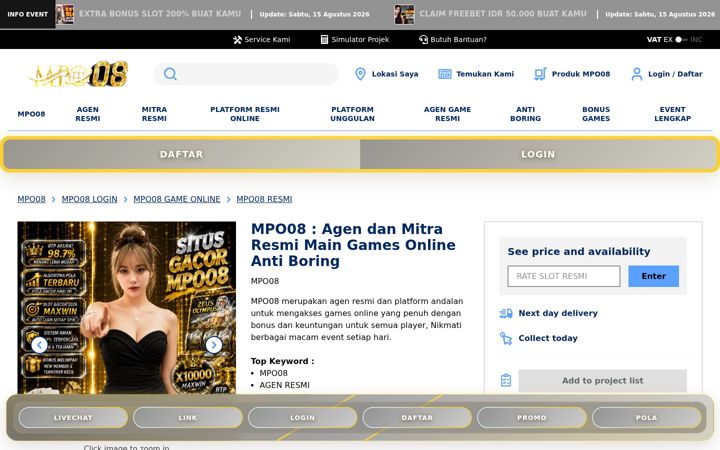Click Add to project list button

[x=602, y=381]
